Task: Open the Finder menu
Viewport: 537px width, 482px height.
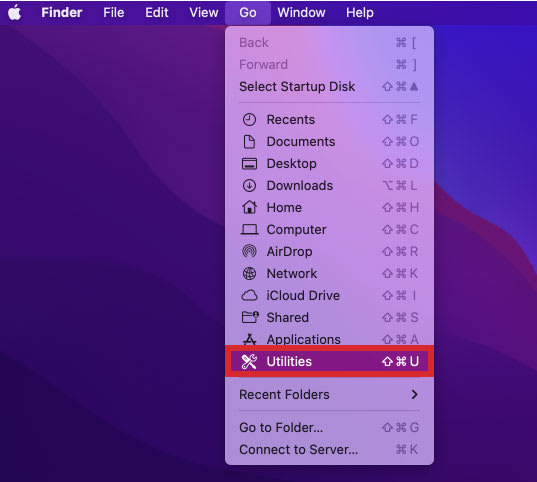Action: point(62,13)
